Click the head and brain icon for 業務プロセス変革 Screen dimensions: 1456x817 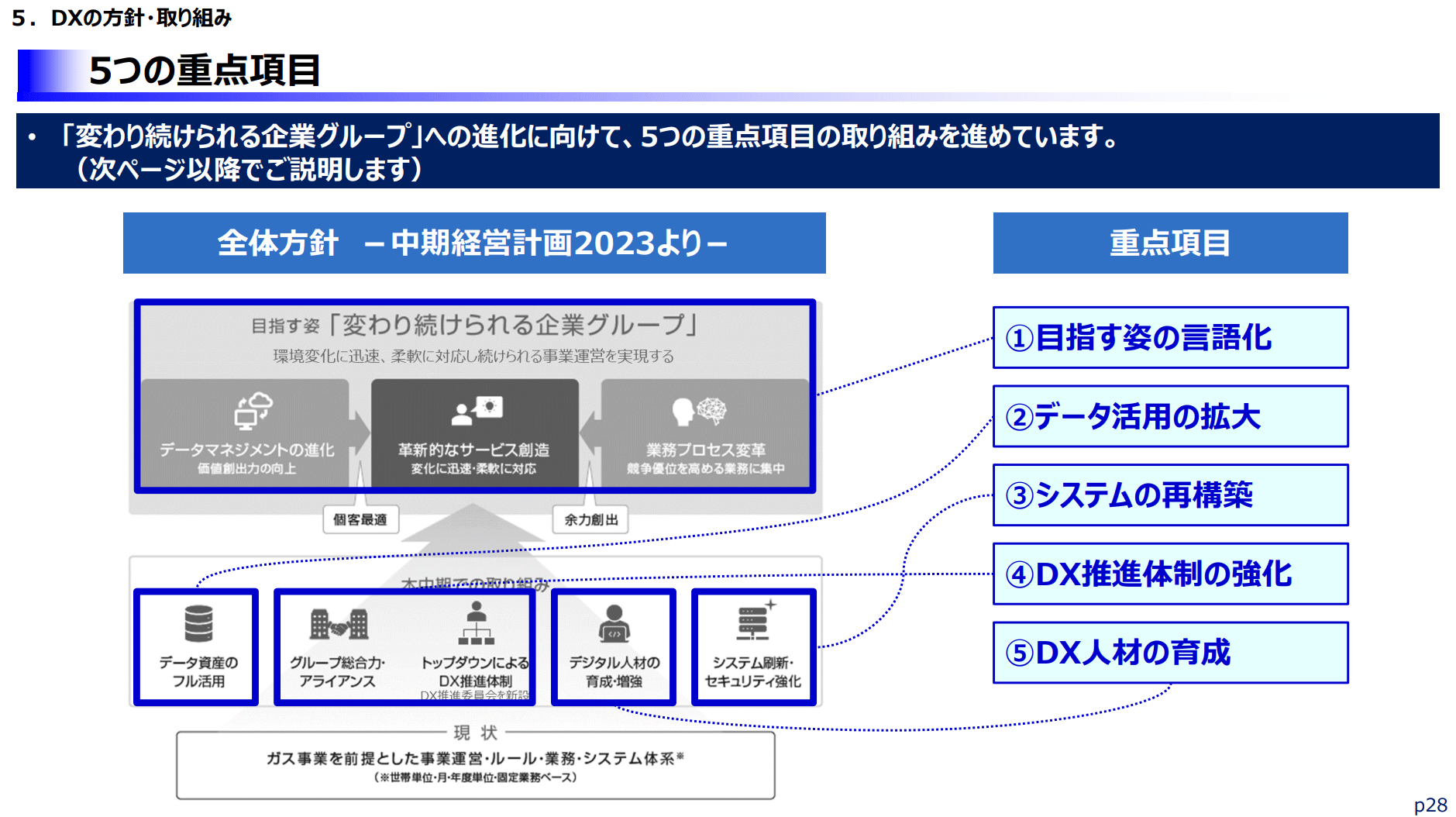[x=700, y=411]
